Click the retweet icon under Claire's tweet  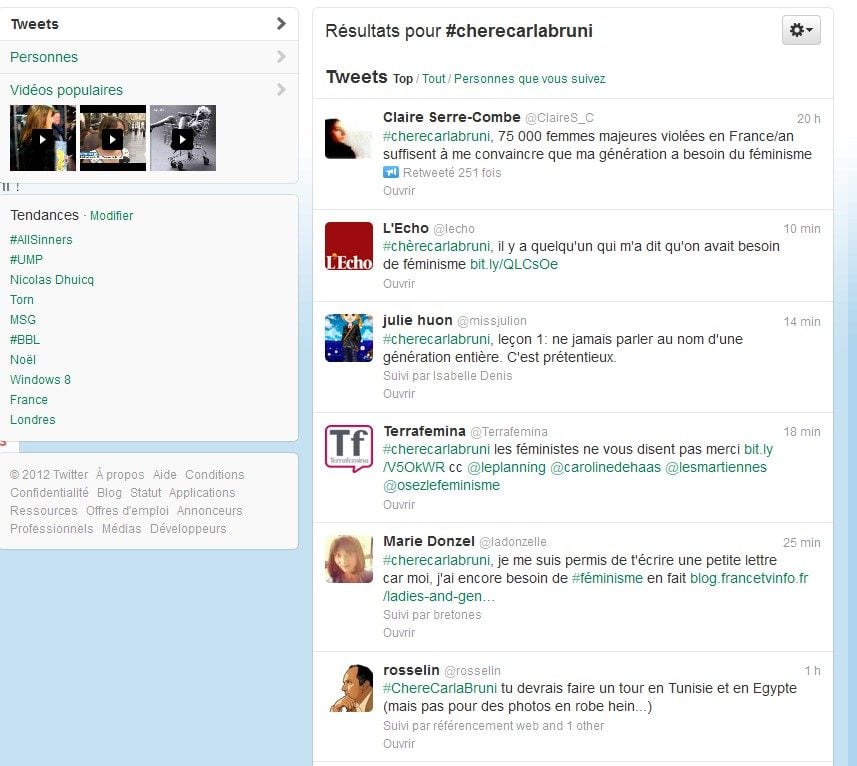391,173
